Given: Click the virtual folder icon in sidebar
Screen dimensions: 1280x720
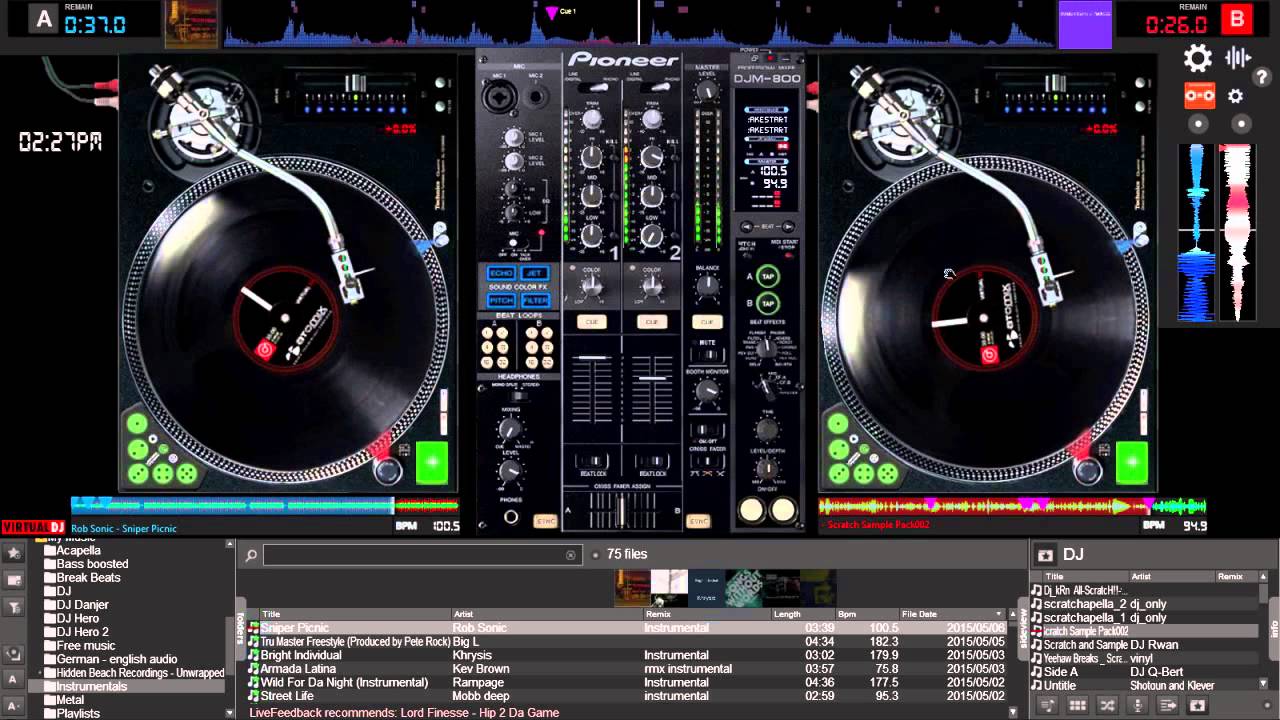Looking at the screenshot, I should [x=14, y=580].
